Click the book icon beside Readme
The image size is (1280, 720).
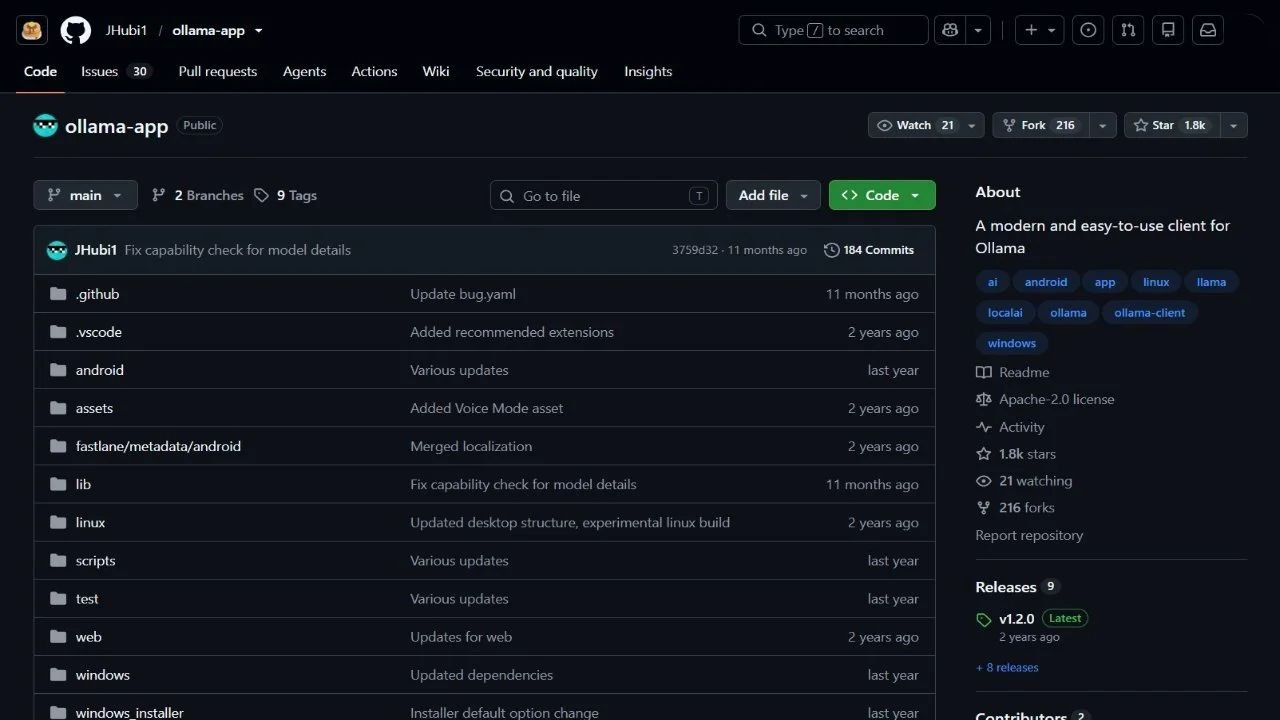click(984, 372)
